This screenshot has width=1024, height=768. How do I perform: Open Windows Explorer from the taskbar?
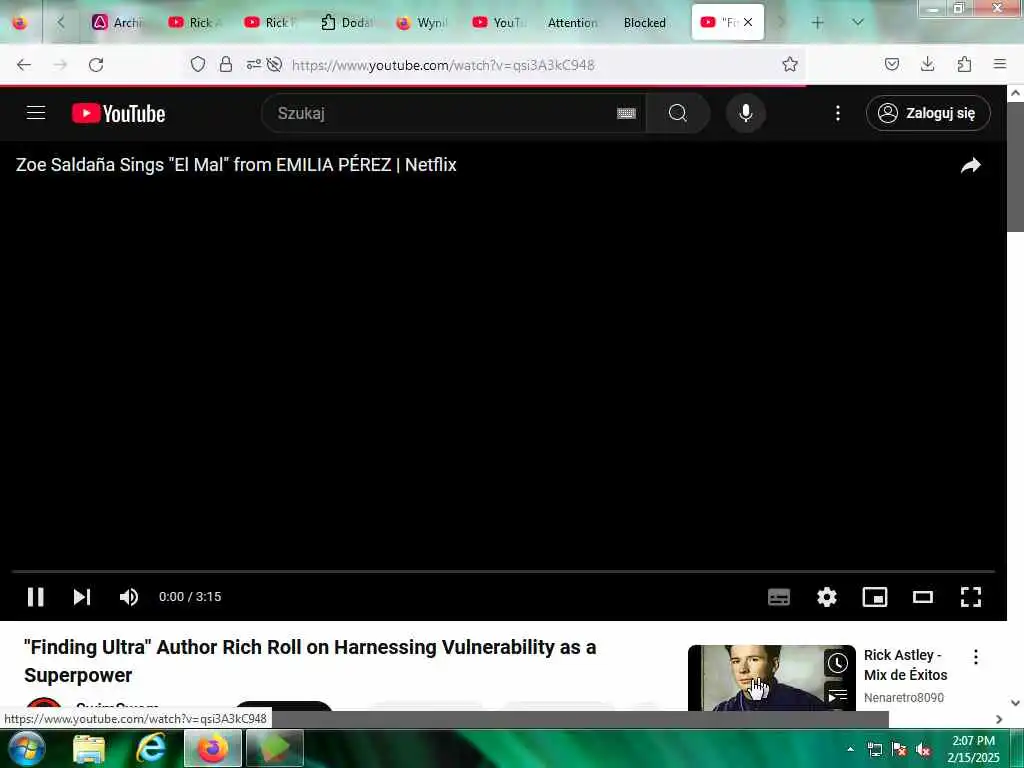pyautogui.click(x=89, y=749)
